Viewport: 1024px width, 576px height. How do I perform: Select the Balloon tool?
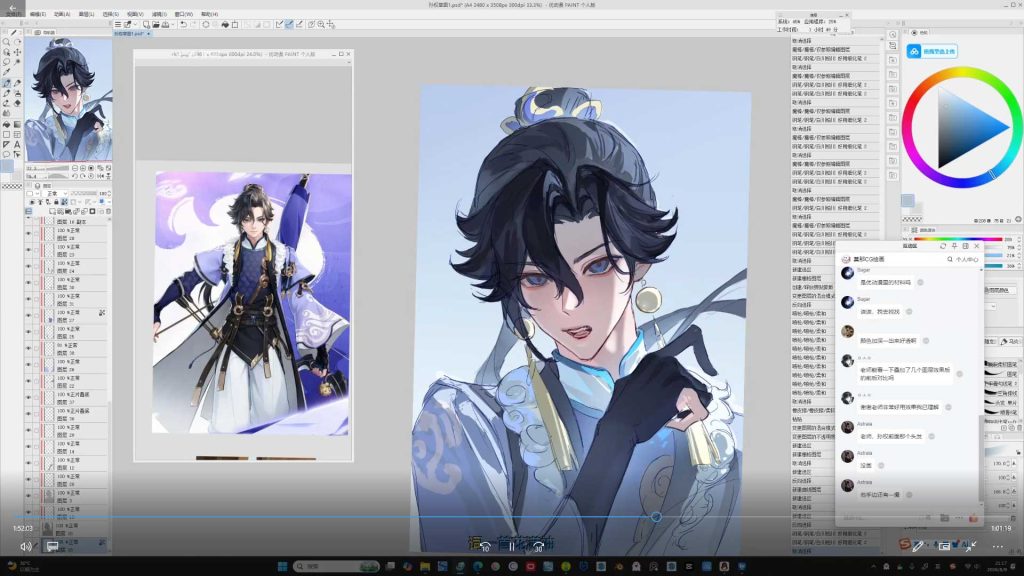pos(7,155)
